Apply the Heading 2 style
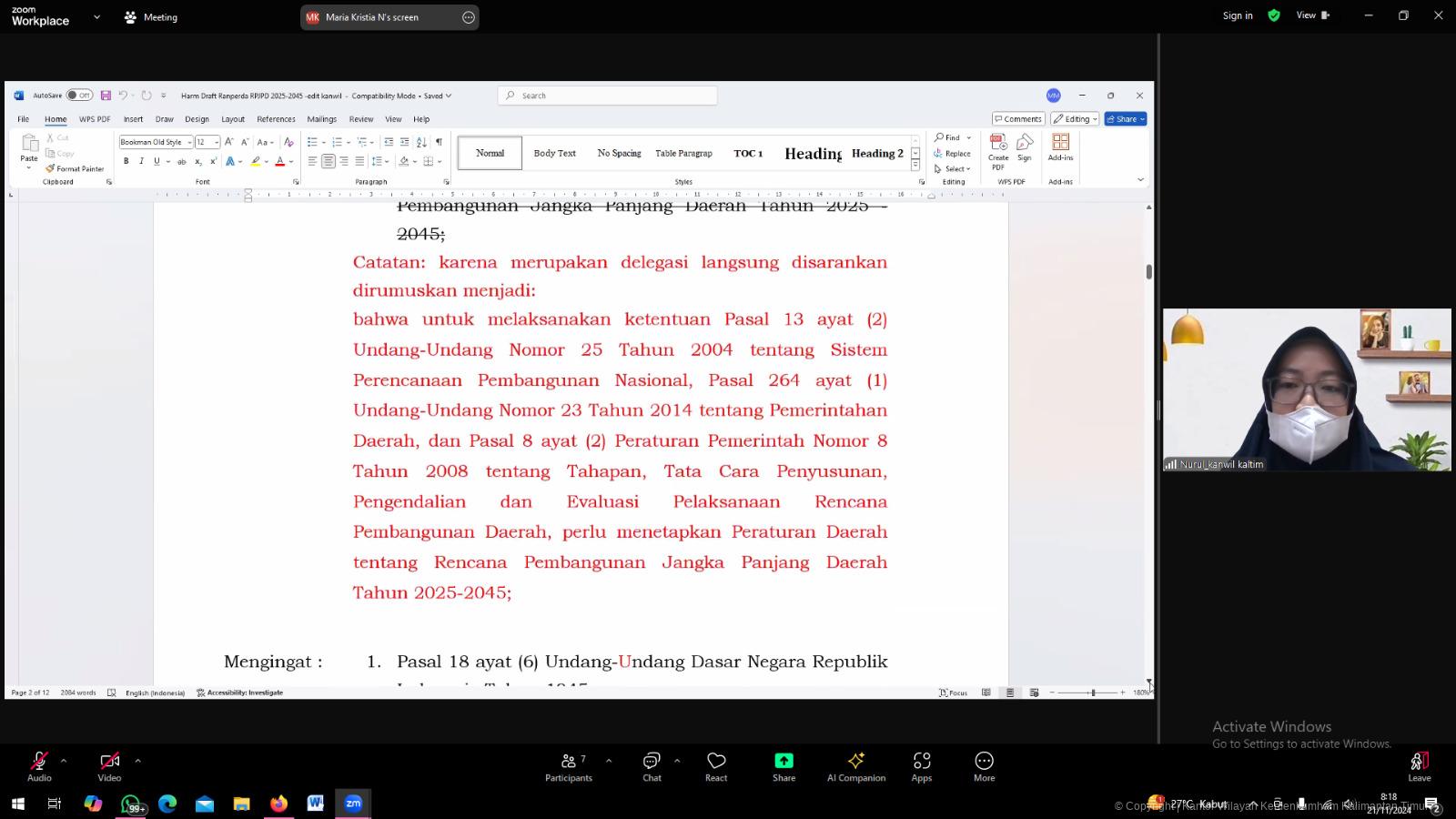Screen dimensions: 1456x819 (877, 153)
